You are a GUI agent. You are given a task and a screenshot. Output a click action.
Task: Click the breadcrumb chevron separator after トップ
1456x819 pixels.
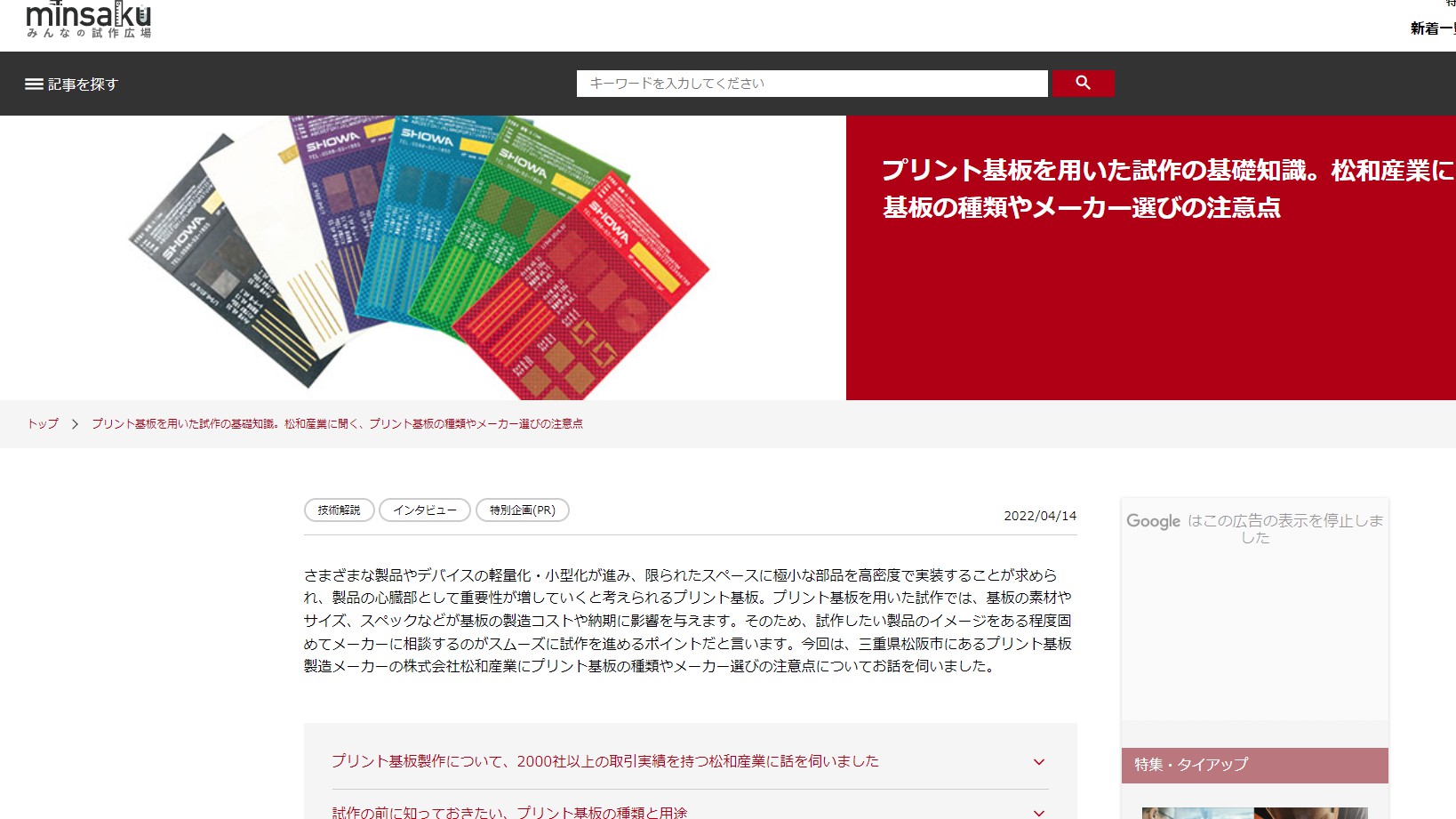tap(75, 423)
